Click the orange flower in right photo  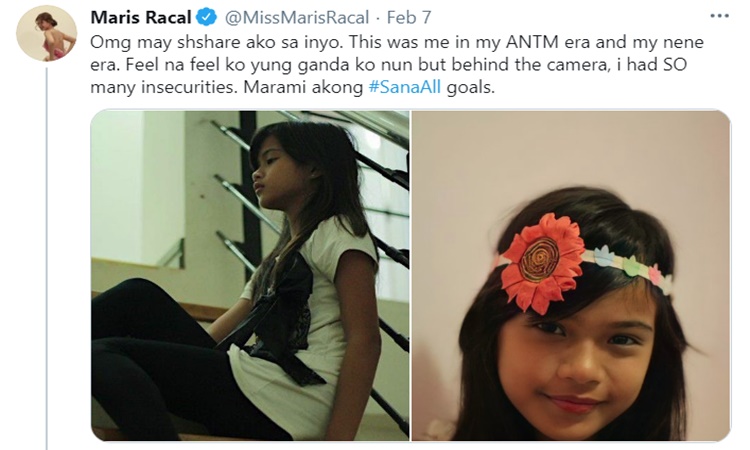click(x=542, y=260)
